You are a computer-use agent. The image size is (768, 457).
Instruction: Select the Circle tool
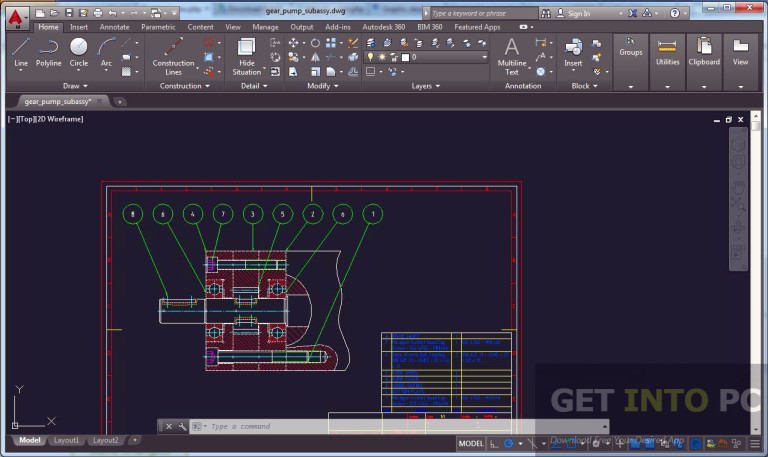[x=78, y=53]
